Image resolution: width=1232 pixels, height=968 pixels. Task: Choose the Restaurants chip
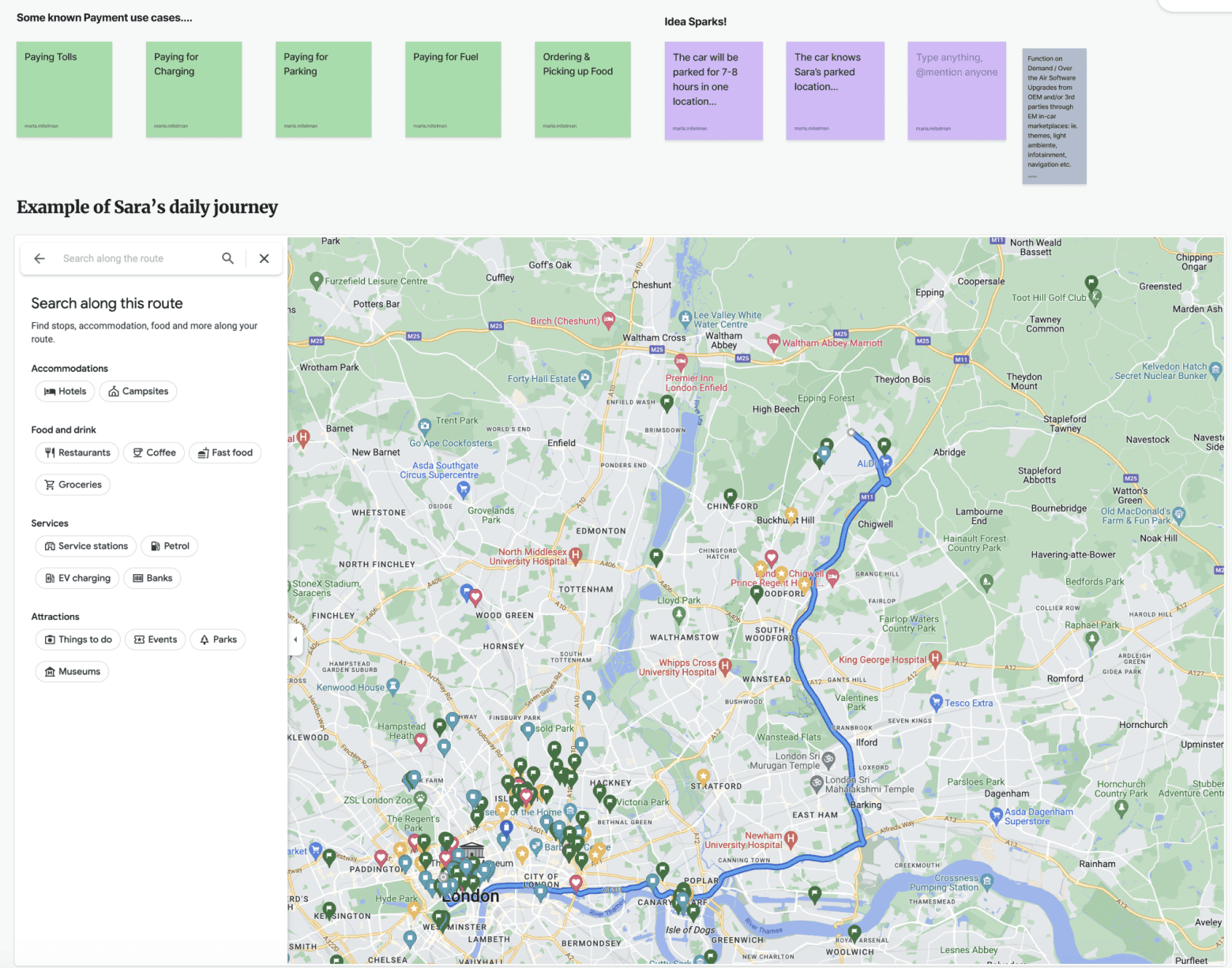point(77,452)
